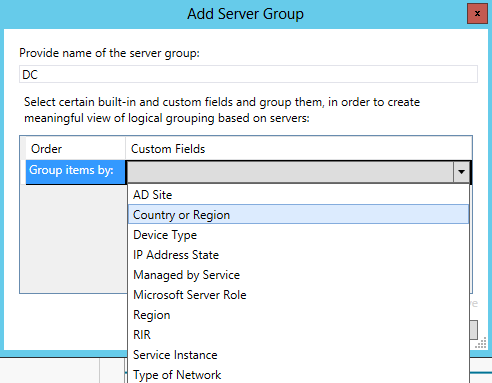The image size is (492, 383).
Task: Select Type of Network option
Action: tap(298, 375)
